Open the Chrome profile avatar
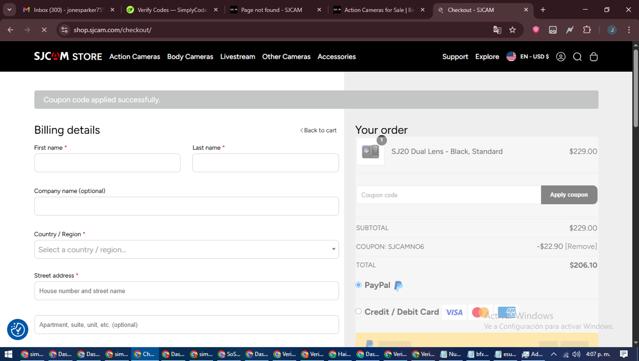Viewport: 639px width, 361px height. pos(612,29)
